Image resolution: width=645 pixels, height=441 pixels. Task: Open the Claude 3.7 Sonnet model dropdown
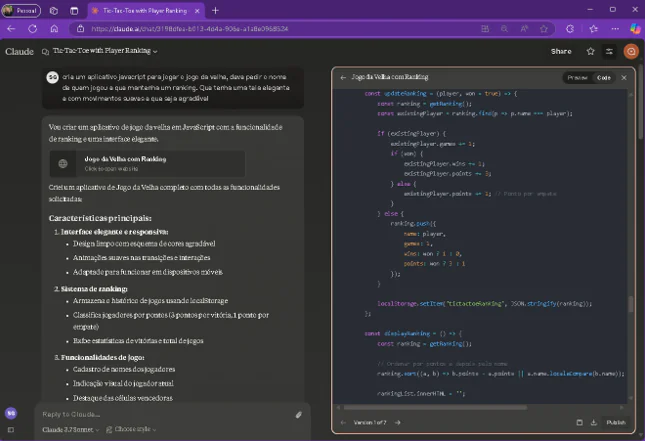[x=70, y=429]
